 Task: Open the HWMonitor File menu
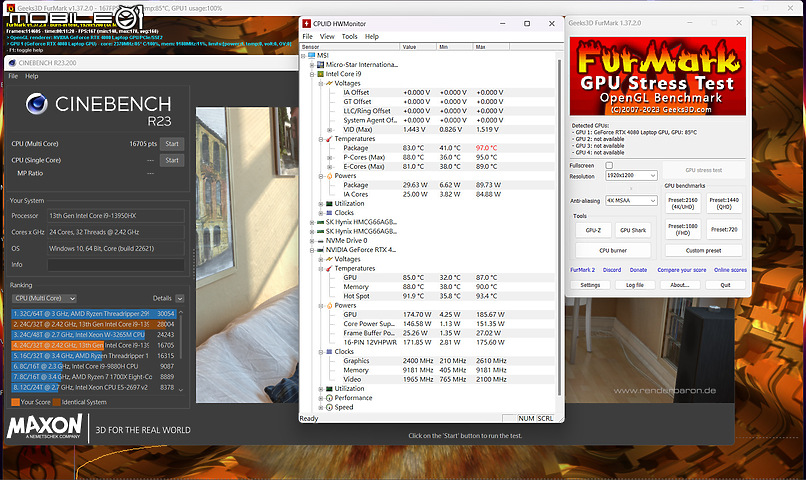(x=307, y=36)
